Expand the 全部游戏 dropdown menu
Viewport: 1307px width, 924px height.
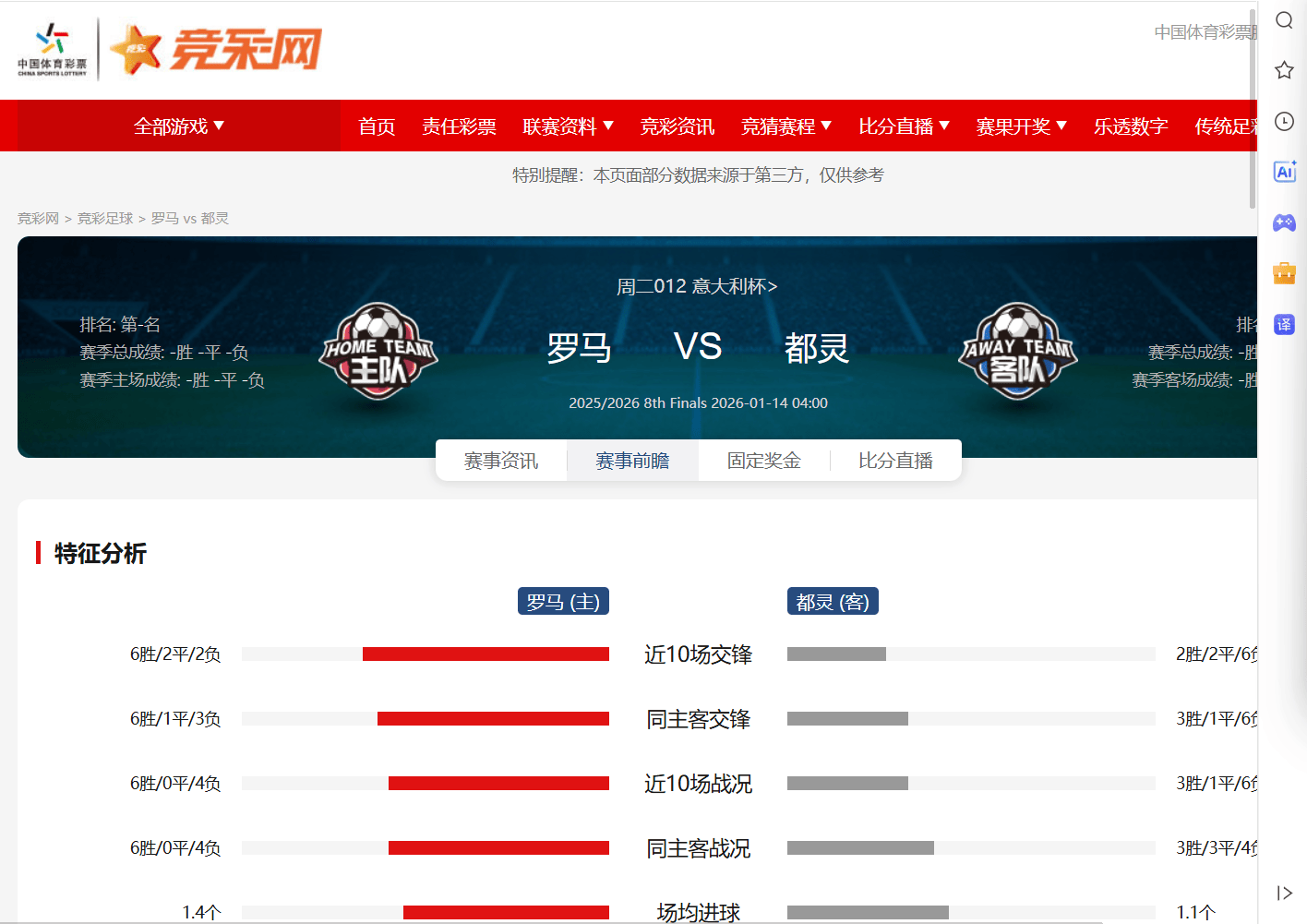point(179,126)
